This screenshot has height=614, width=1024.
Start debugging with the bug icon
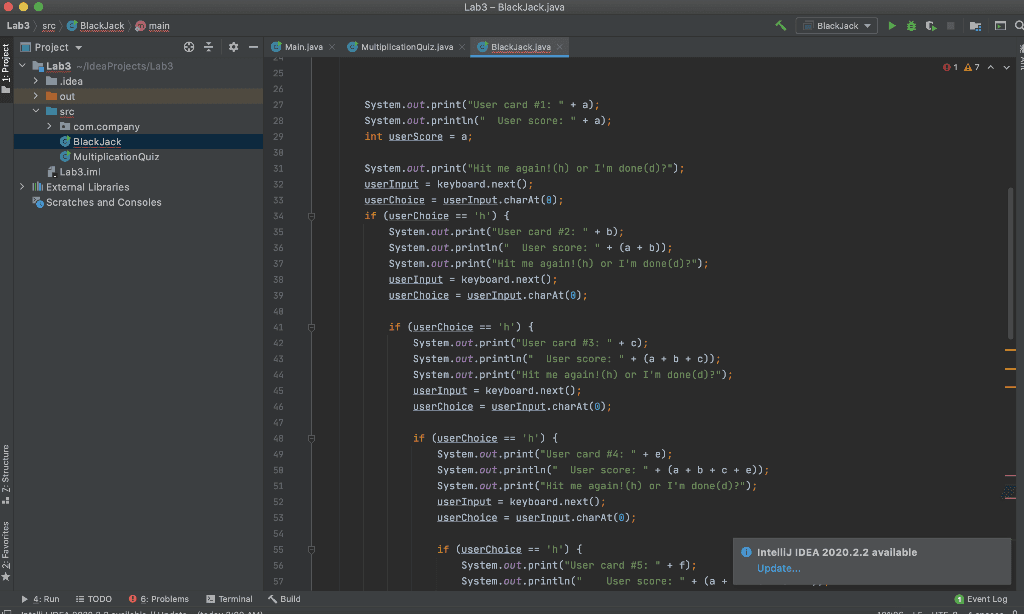[x=911, y=25]
